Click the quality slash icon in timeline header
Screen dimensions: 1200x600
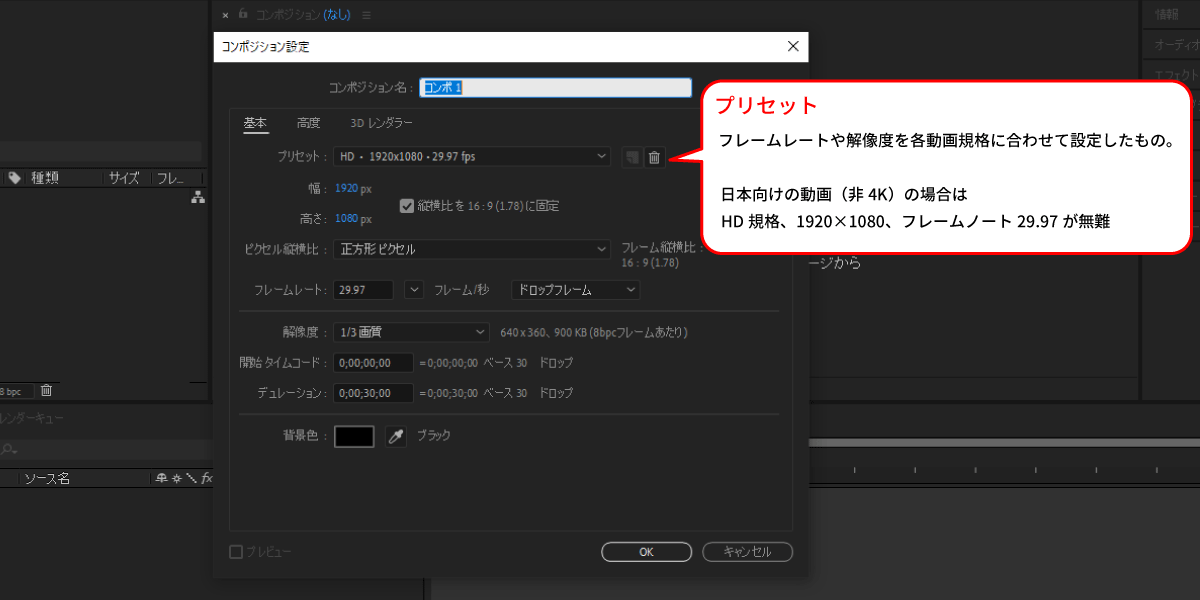(190, 479)
